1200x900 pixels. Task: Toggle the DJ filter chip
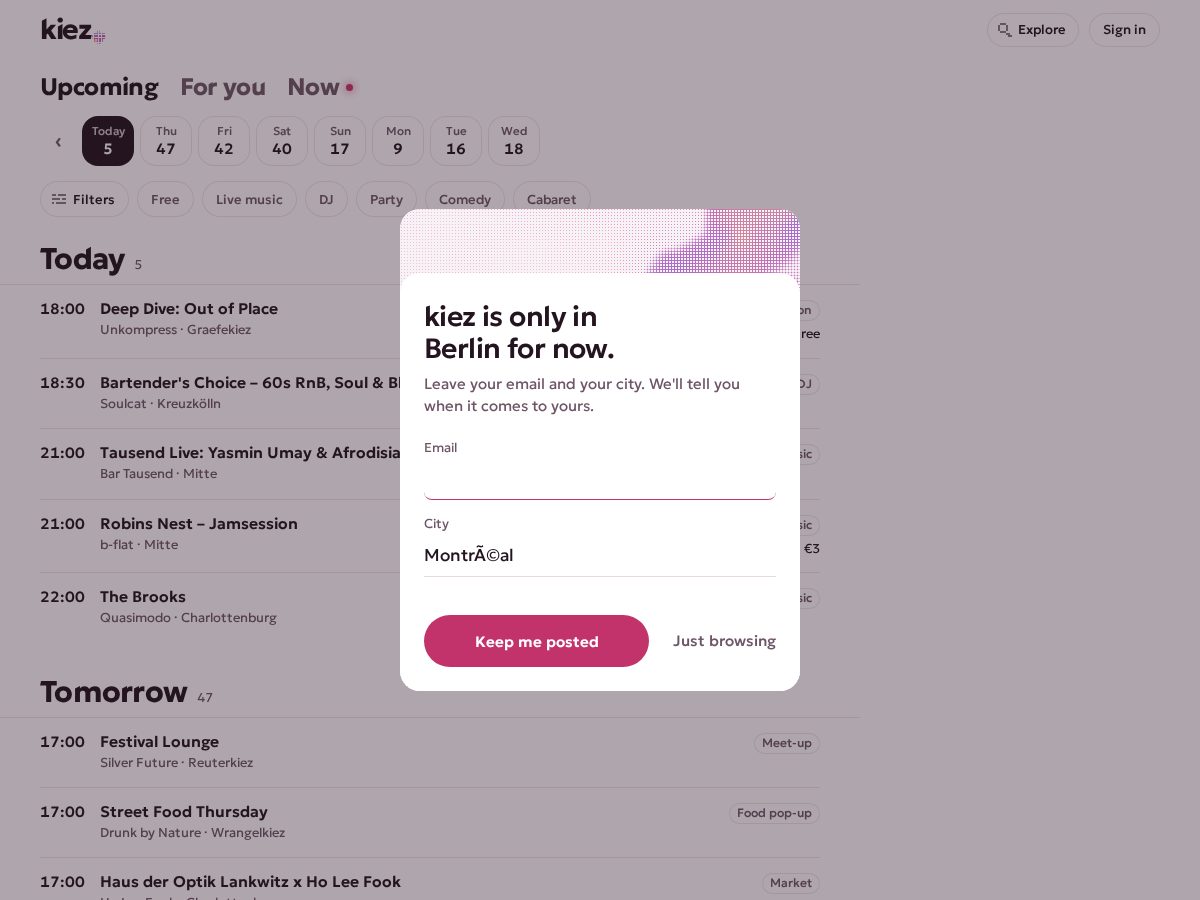[326, 199]
